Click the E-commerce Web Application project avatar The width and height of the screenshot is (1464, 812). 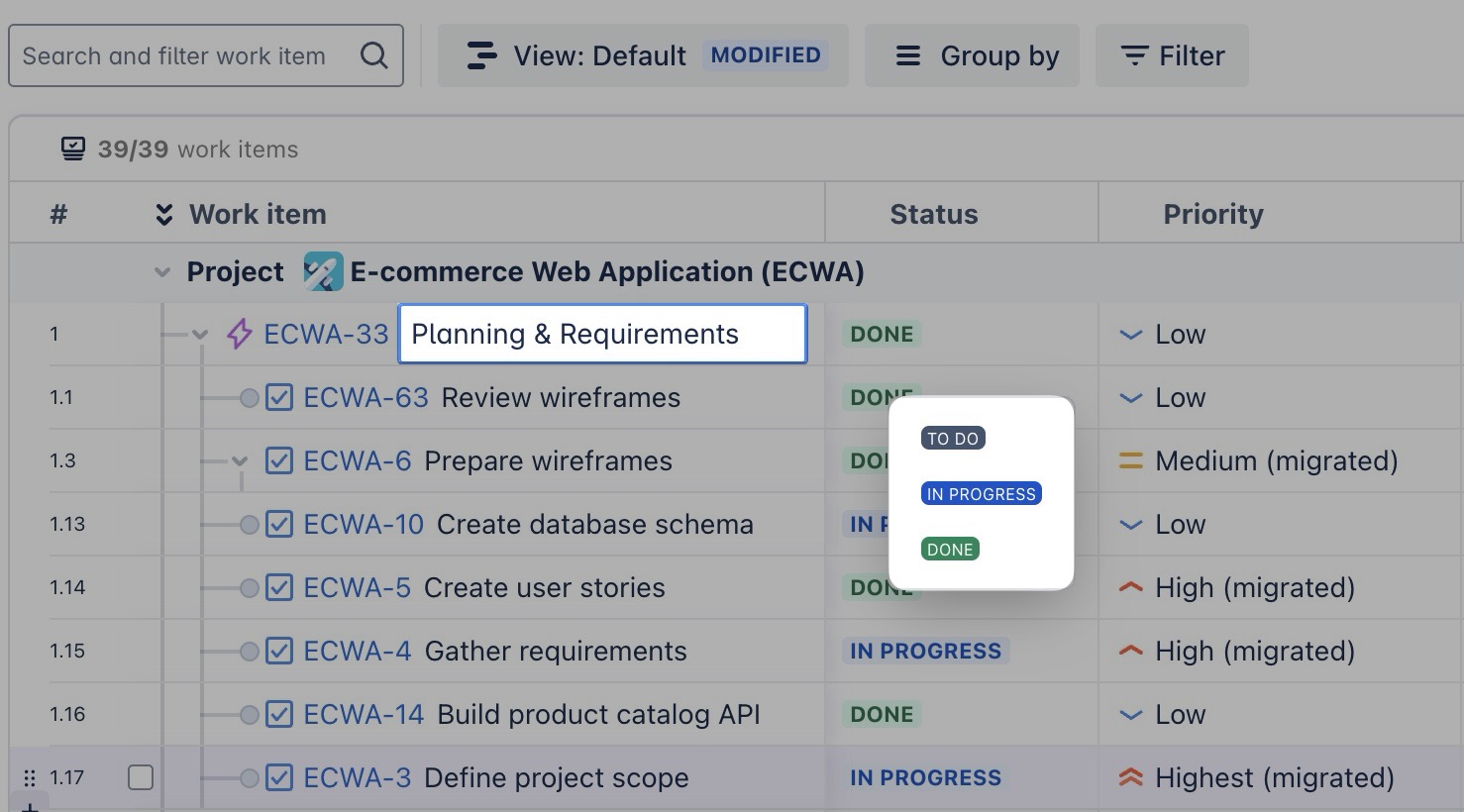pos(323,271)
